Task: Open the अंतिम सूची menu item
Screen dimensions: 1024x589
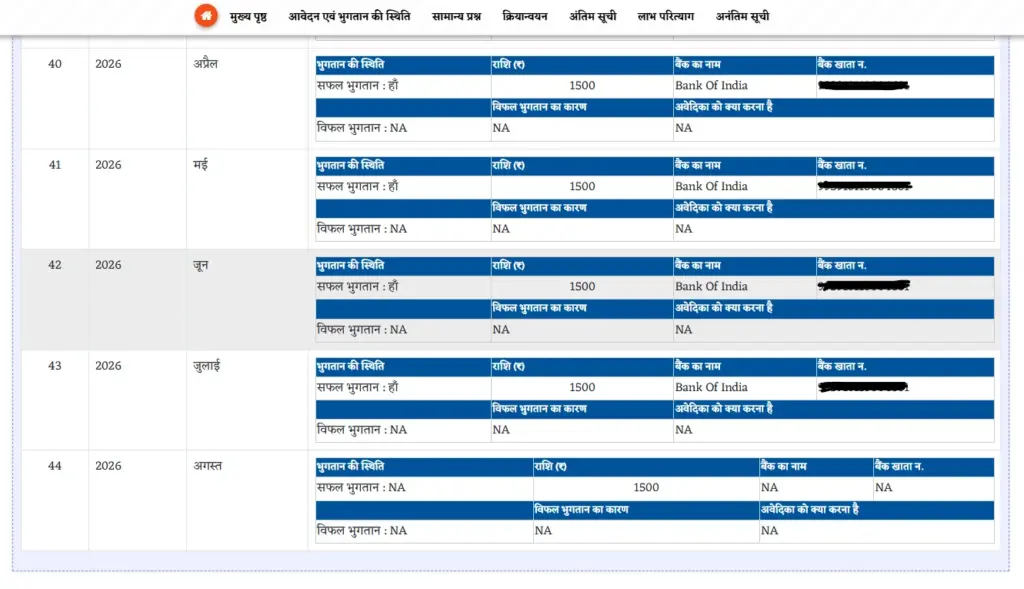Action: pyautogui.click(x=592, y=16)
